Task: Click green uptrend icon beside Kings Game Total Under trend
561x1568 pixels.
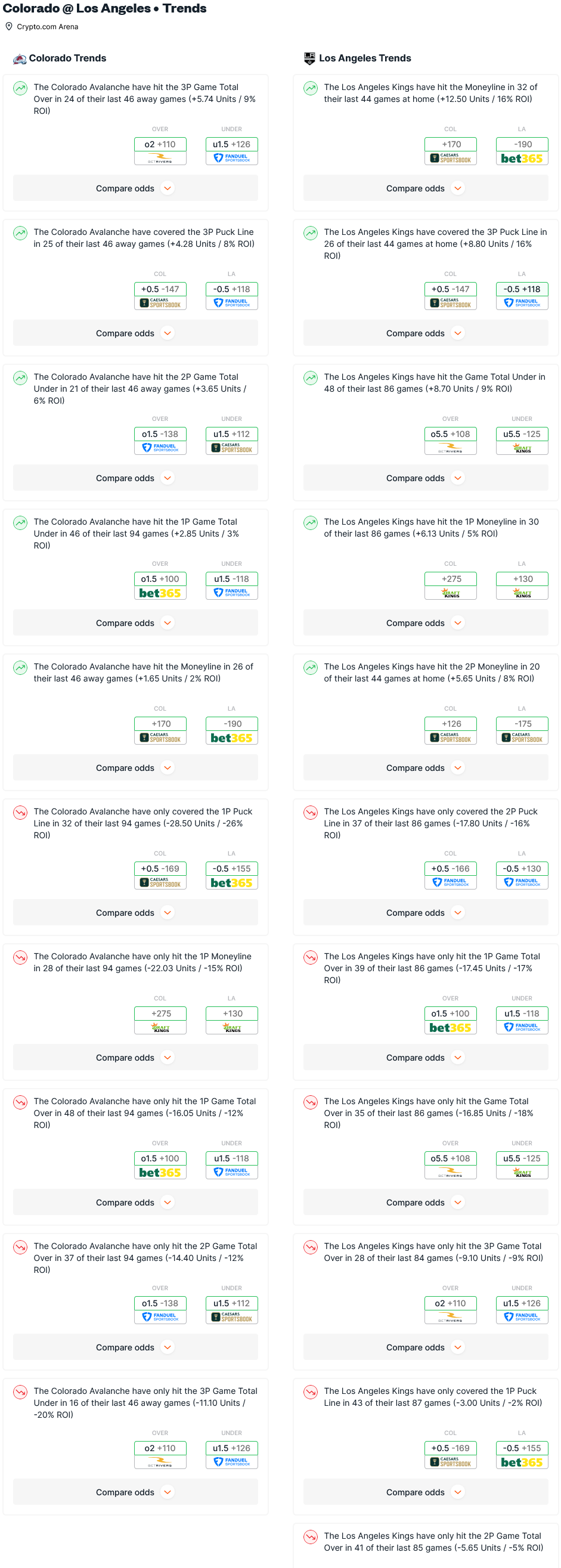Action: 311,378
